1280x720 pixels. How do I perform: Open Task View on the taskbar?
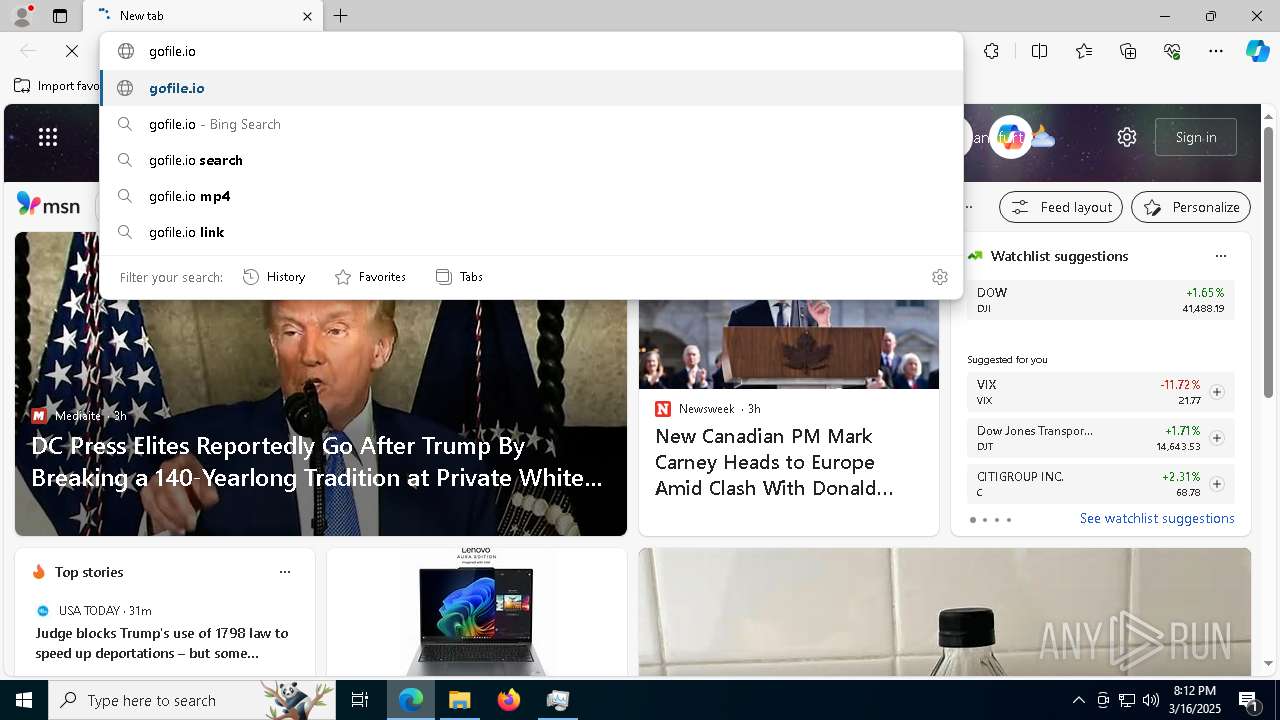click(360, 700)
